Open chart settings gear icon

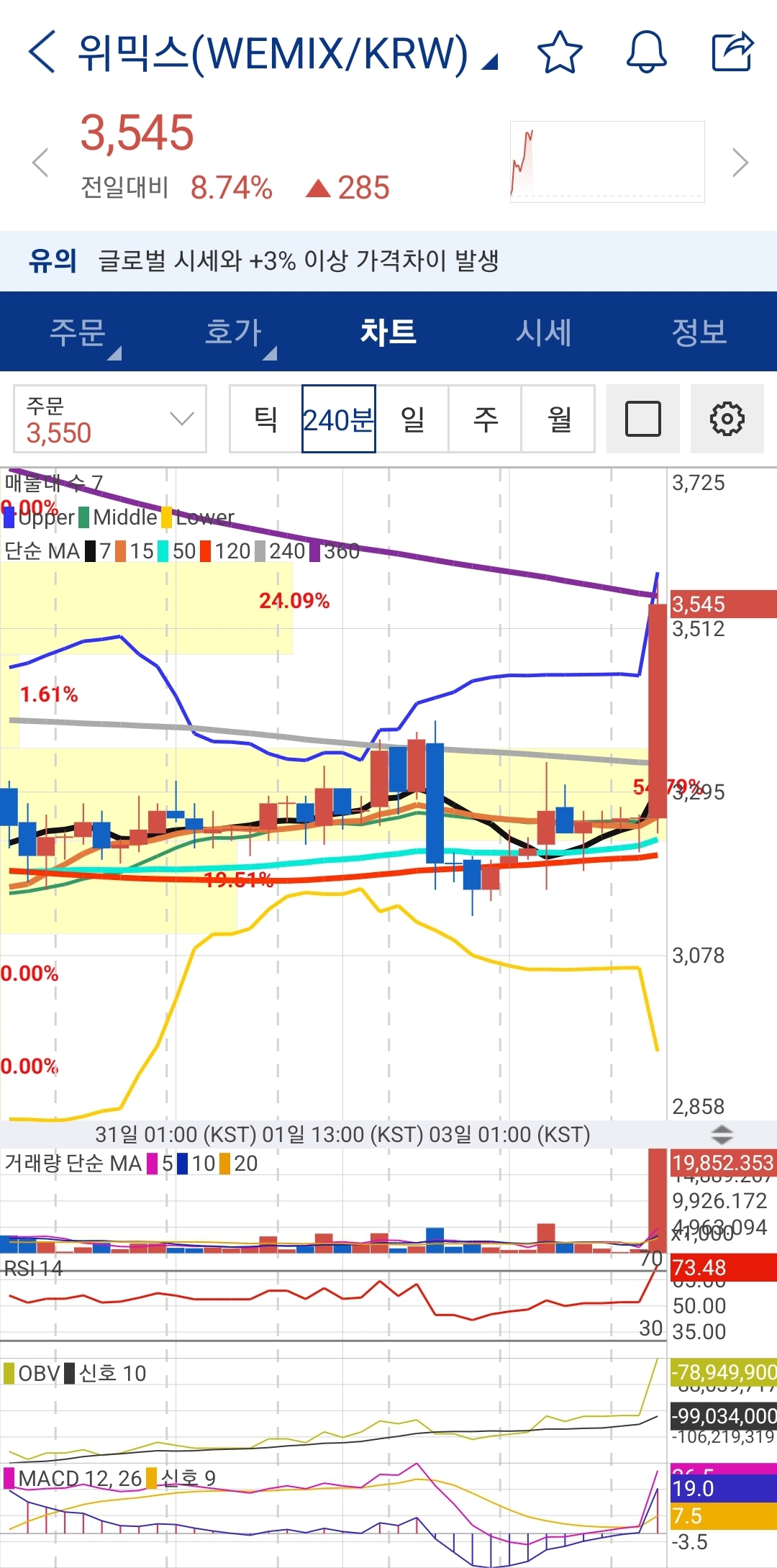tap(727, 419)
